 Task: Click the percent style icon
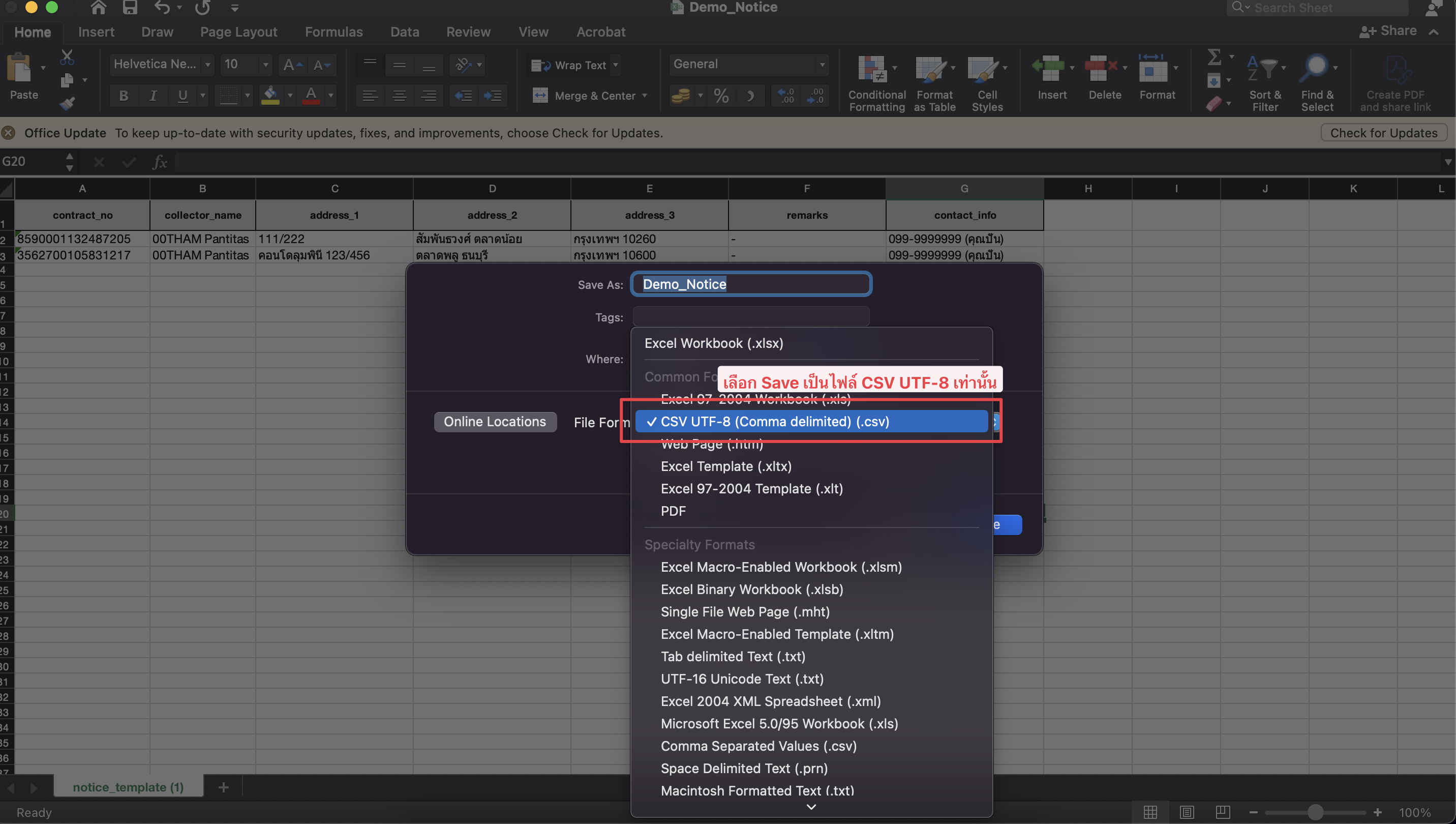(721, 96)
